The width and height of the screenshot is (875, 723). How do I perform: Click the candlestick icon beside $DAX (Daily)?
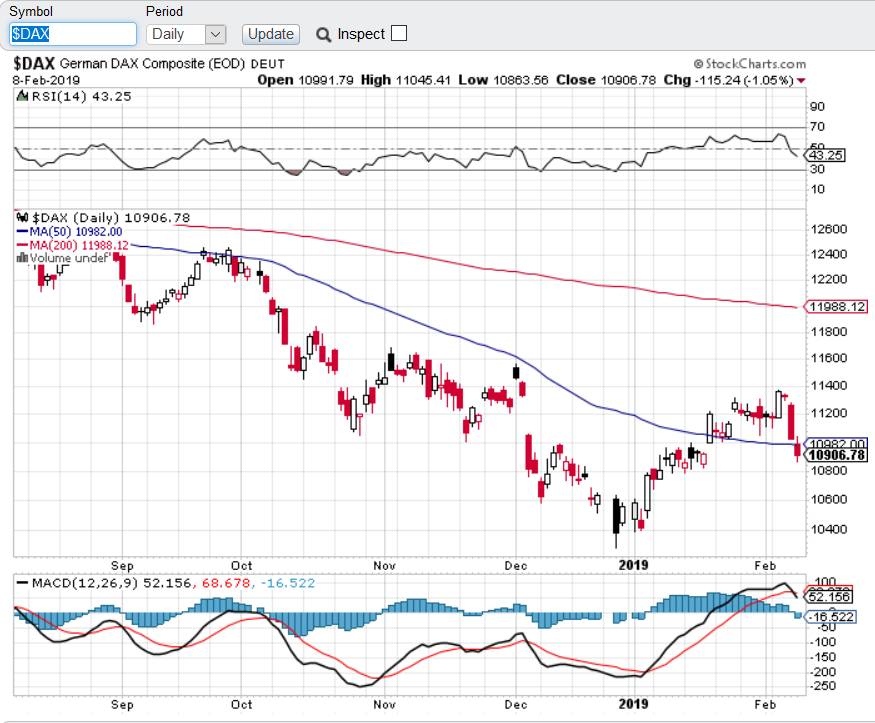pos(23,218)
